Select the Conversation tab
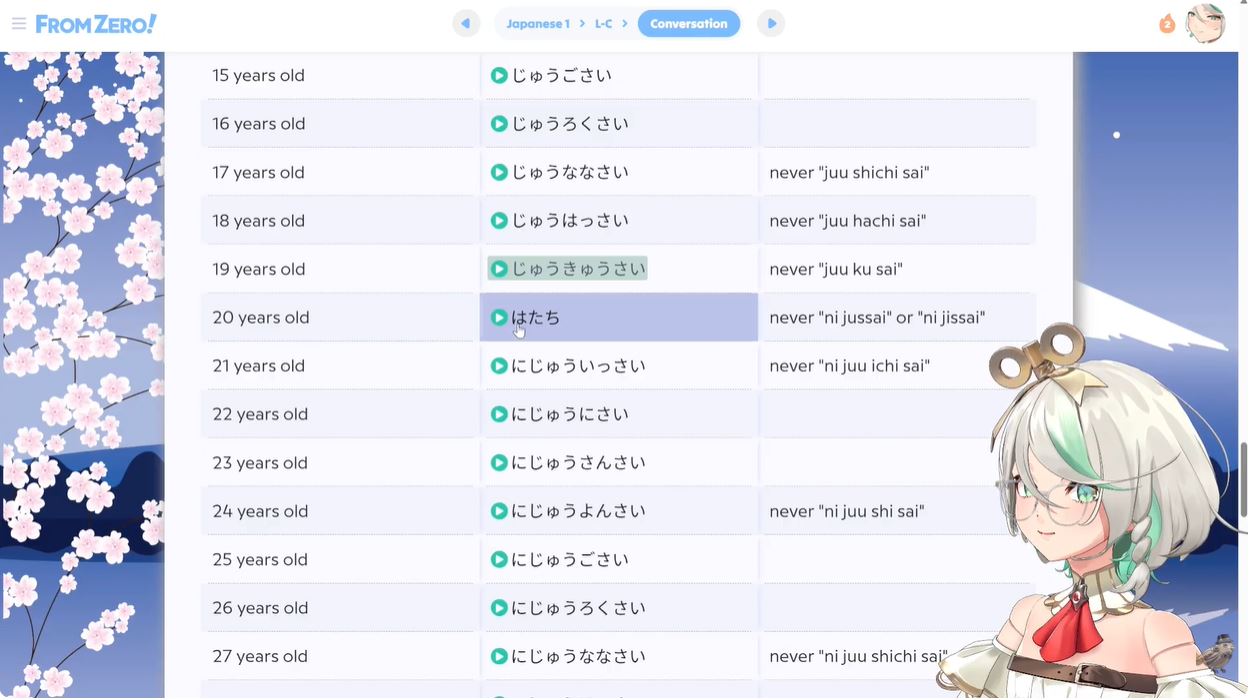This screenshot has height=700, width=1249. click(688, 24)
